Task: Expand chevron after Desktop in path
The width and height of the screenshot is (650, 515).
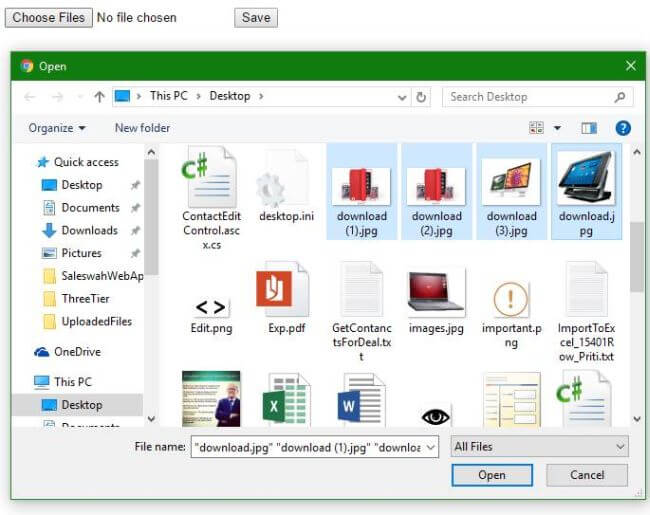Action: tap(261, 96)
